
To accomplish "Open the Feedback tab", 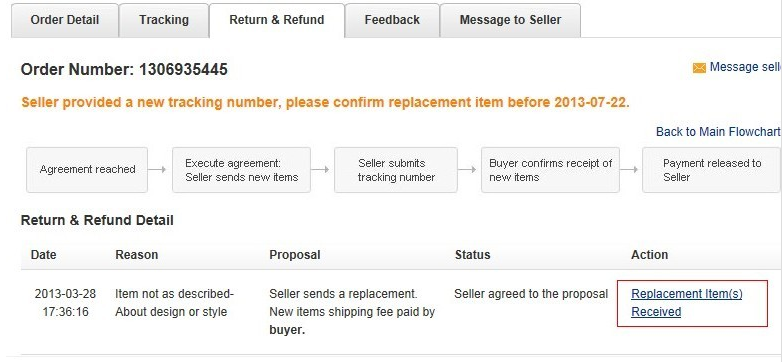I will 392,20.
